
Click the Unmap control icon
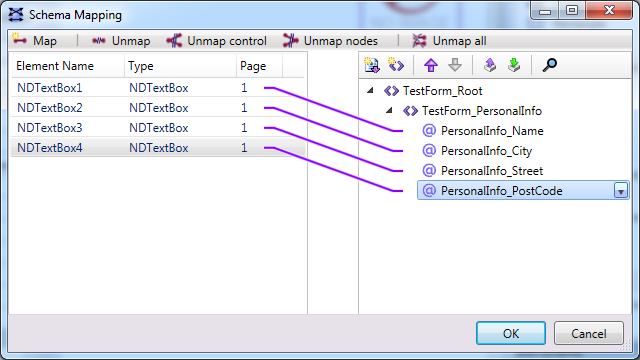coord(174,41)
